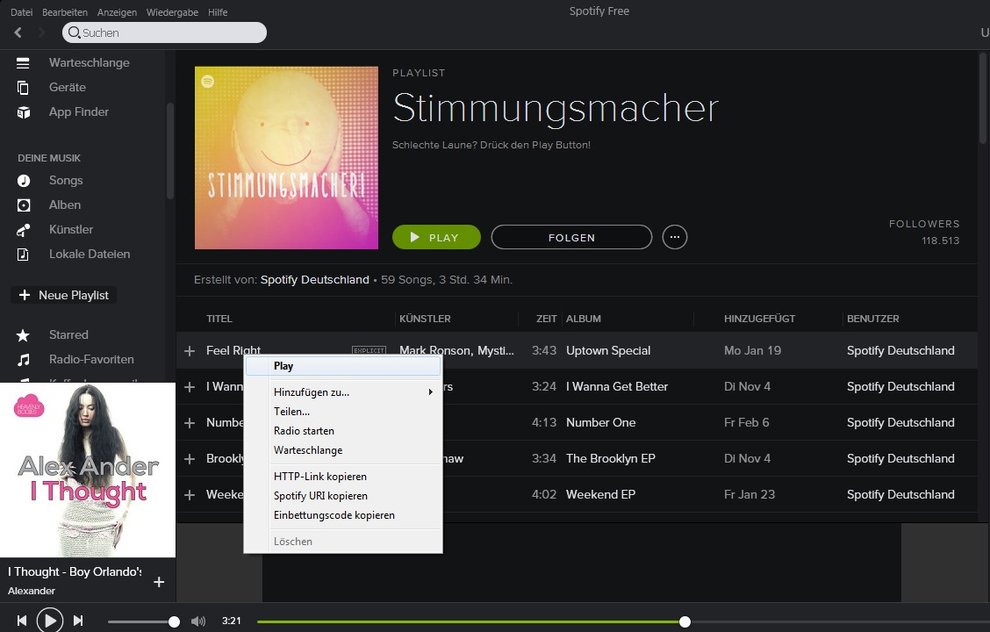Open Radio-Favoriten via the note icon
This screenshot has height=632, width=990.
[23, 360]
